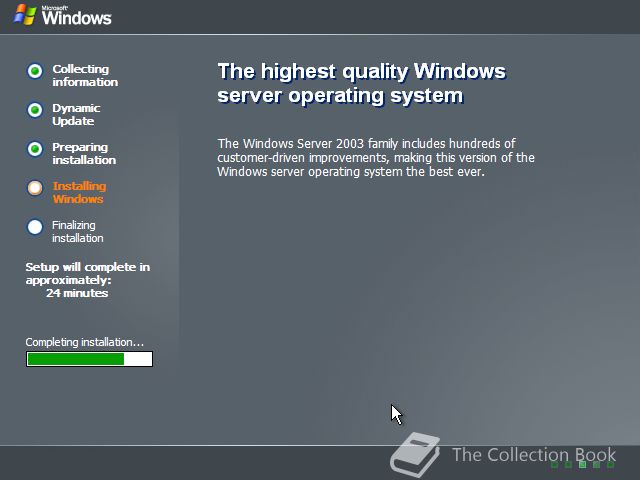Image resolution: width=640 pixels, height=480 pixels.
Task: Select the Dynamic Update step indicator
Action: pos(35,110)
